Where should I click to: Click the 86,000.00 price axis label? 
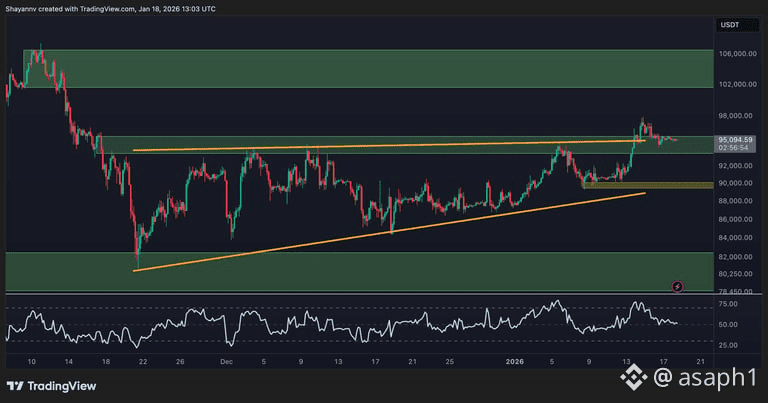[735, 219]
